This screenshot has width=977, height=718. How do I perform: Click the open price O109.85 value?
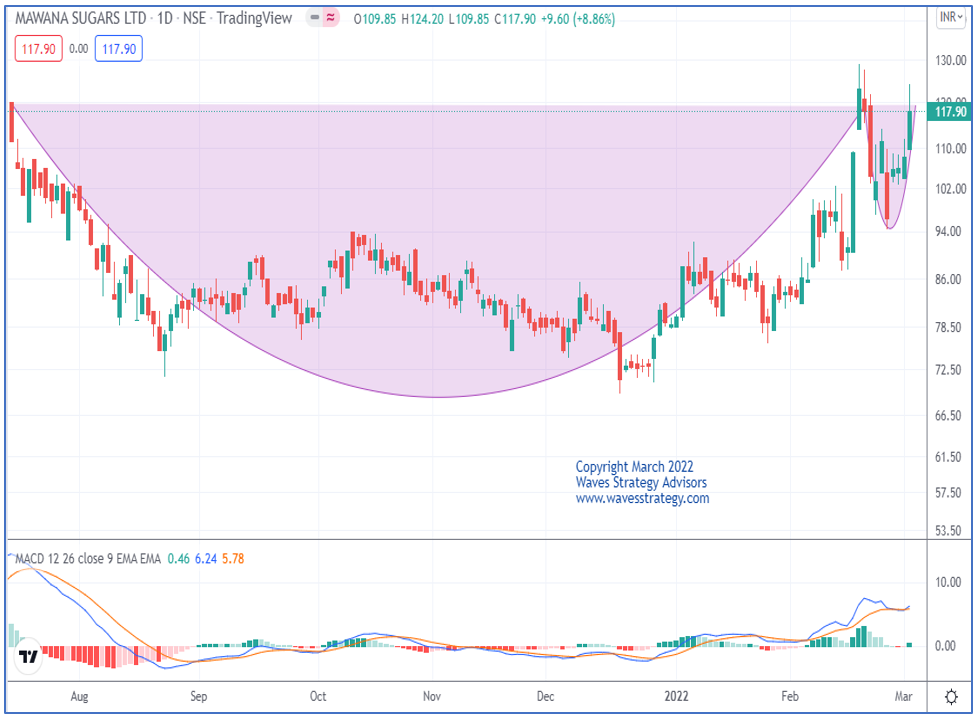pos(374,19)
